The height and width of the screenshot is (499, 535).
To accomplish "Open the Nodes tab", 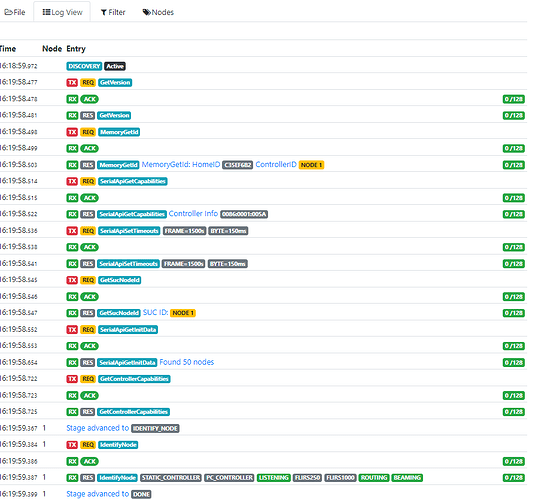I will tap(158, 12).
